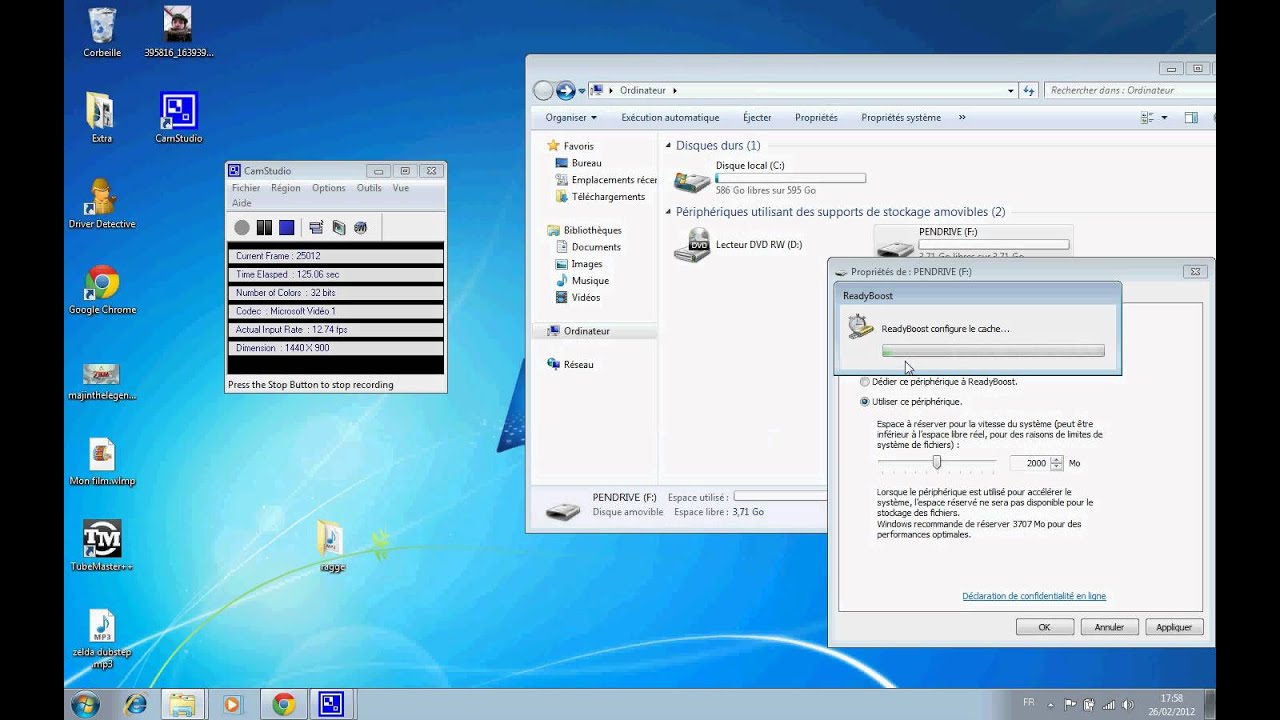
Task: Launch the TubeMaster++ shortcut
Action: click(x=102, y=546)
